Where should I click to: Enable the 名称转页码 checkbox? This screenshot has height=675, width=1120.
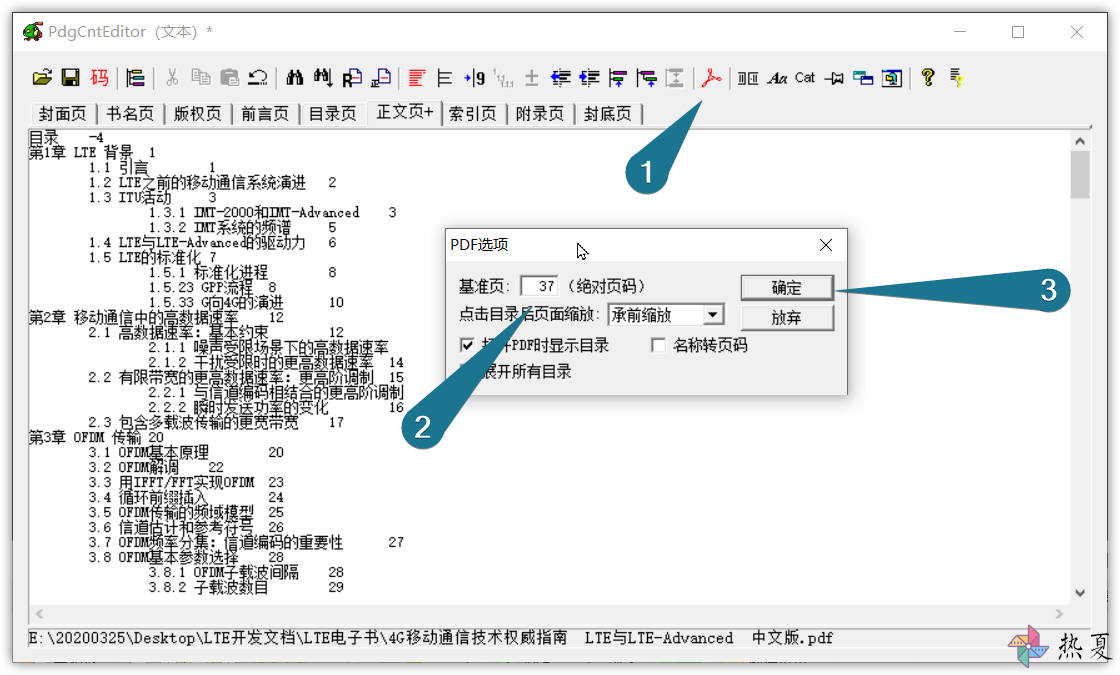(x=659, y=346)
